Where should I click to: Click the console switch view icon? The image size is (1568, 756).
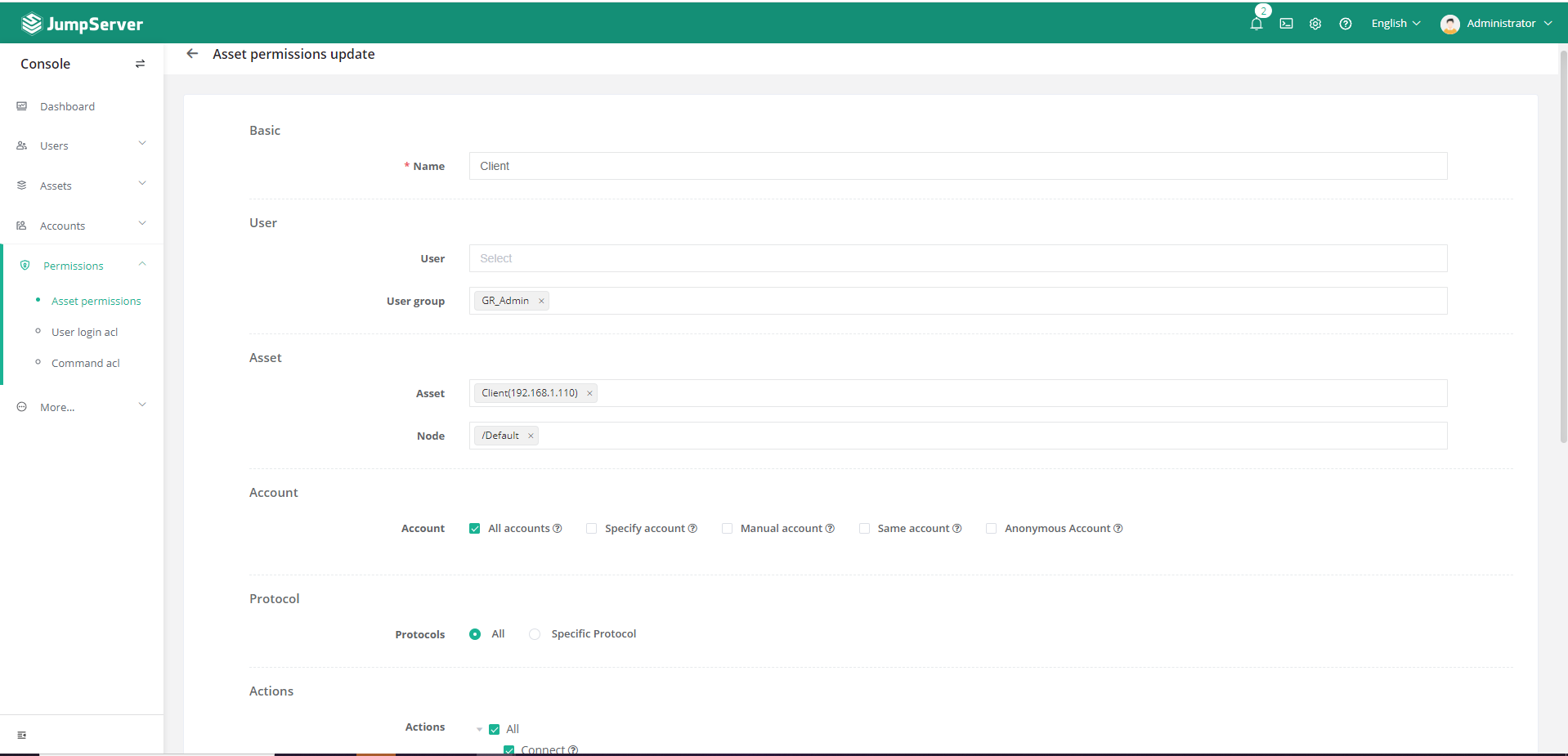(x=140, y=64)
